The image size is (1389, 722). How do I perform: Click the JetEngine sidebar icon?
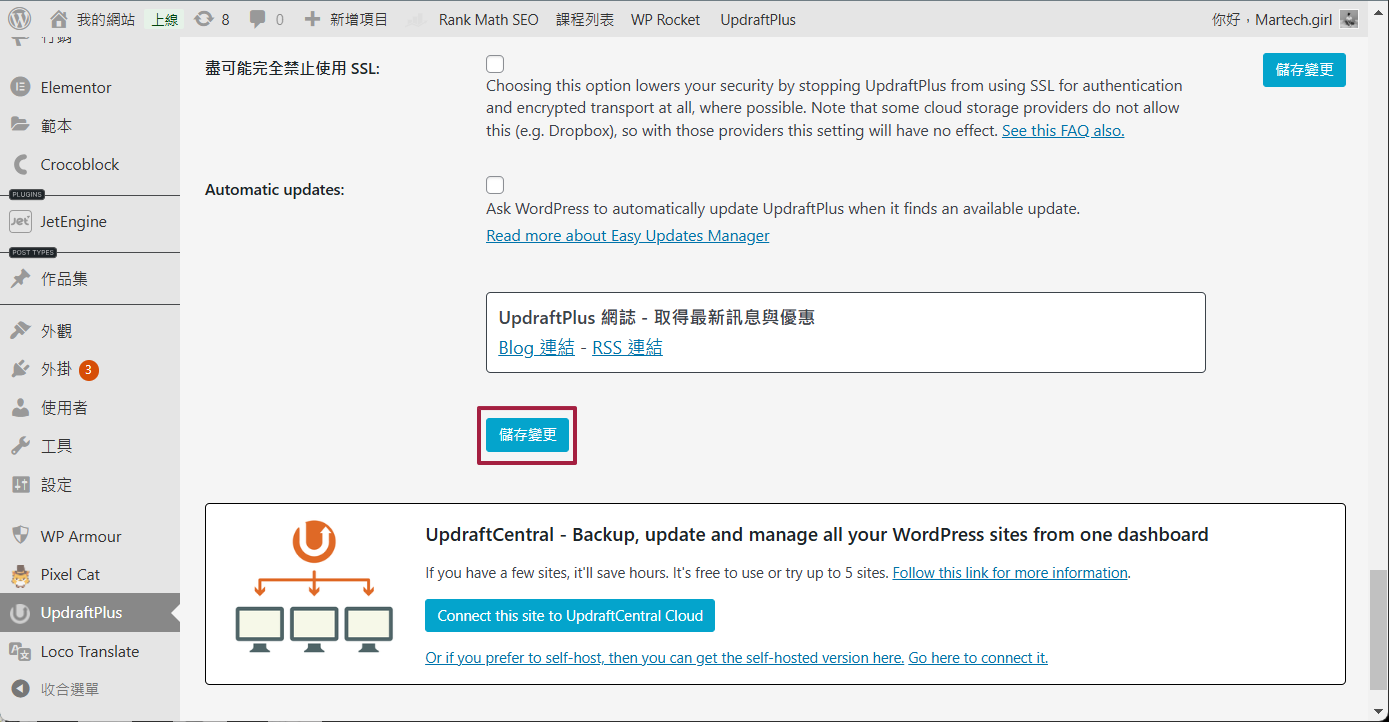[x=20, y=221]
